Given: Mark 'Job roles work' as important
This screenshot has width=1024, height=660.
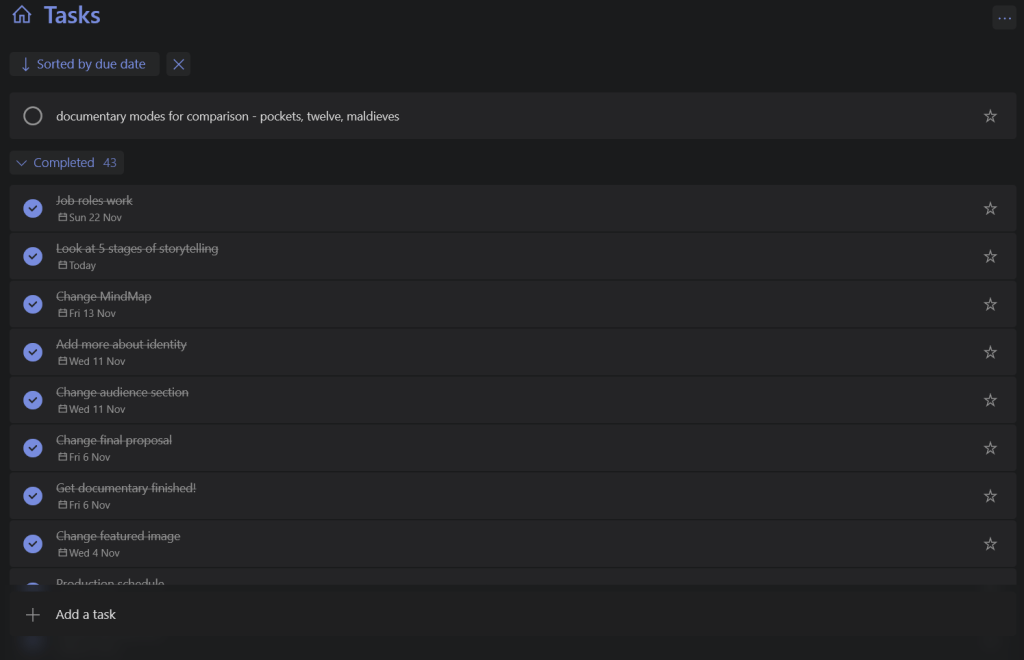Looking at the screenshot, I should tap(990, 208).
